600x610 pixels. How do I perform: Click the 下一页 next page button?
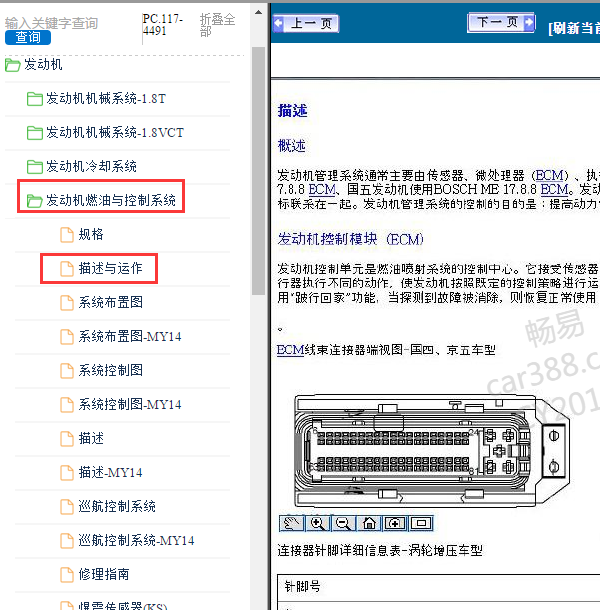501,23
